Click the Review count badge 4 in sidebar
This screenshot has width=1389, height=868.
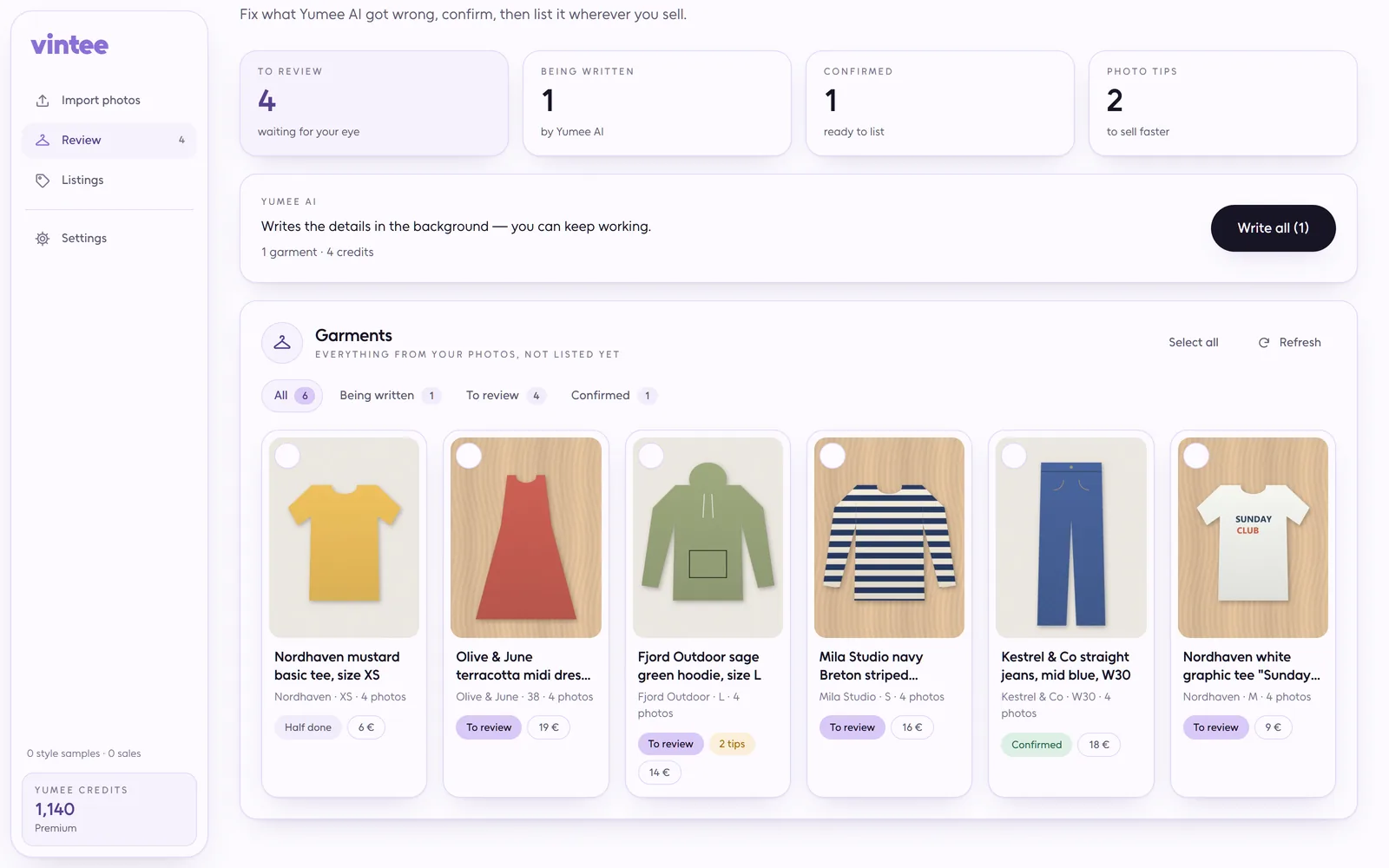(x=181, y=140)
